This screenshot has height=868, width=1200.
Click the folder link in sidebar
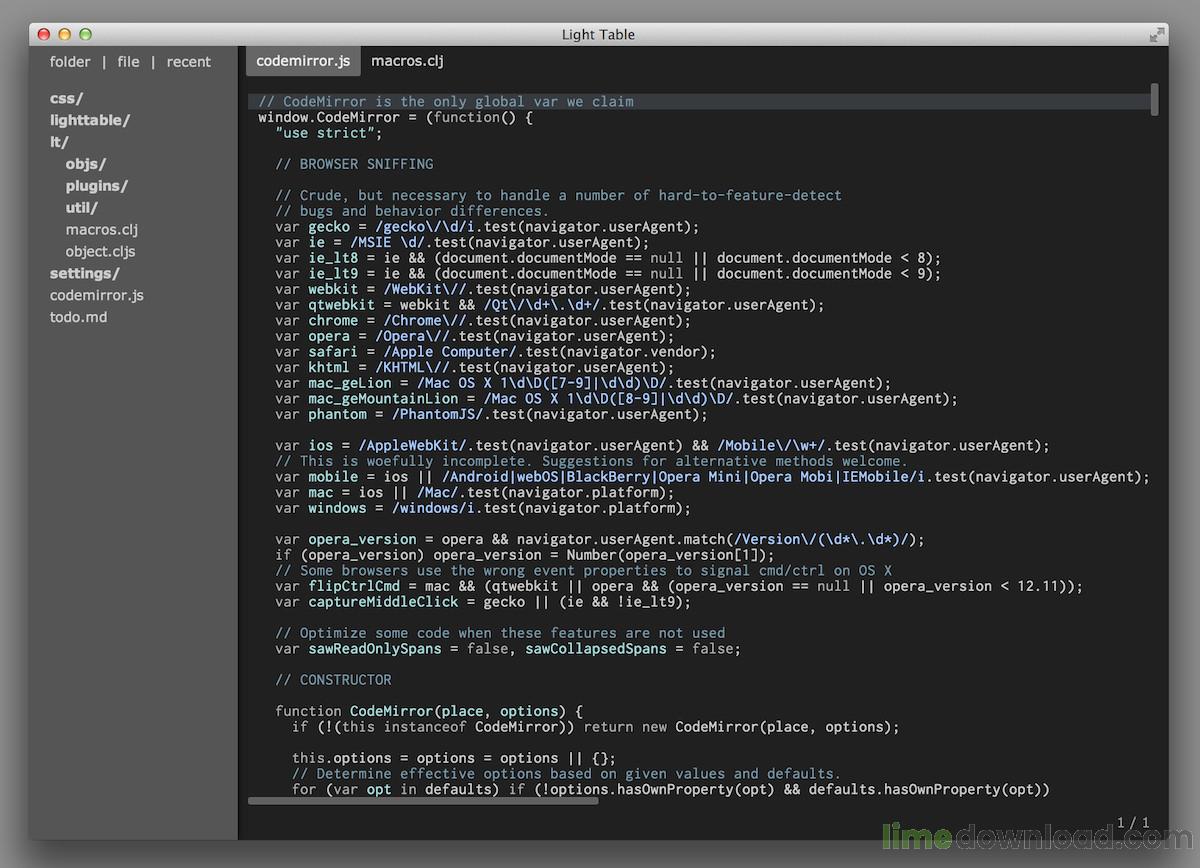click(x=70, y=62)
